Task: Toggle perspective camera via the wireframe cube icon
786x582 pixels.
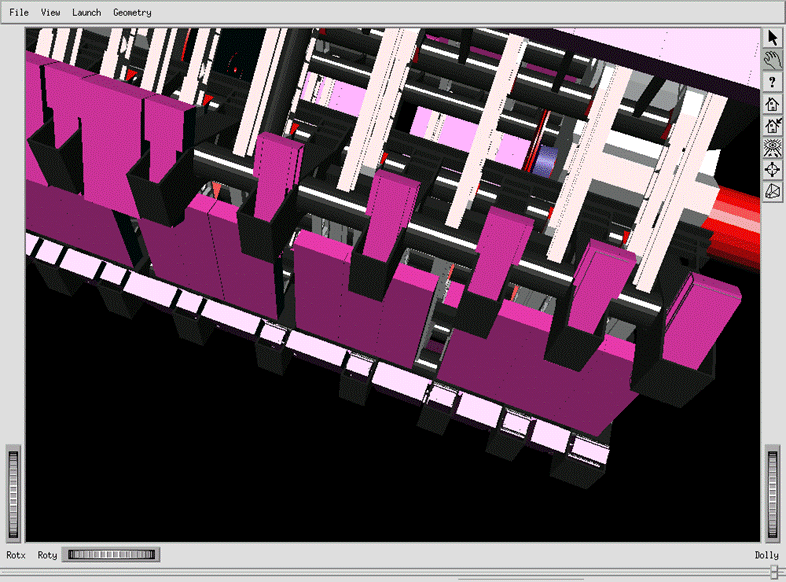Action: 773,192
